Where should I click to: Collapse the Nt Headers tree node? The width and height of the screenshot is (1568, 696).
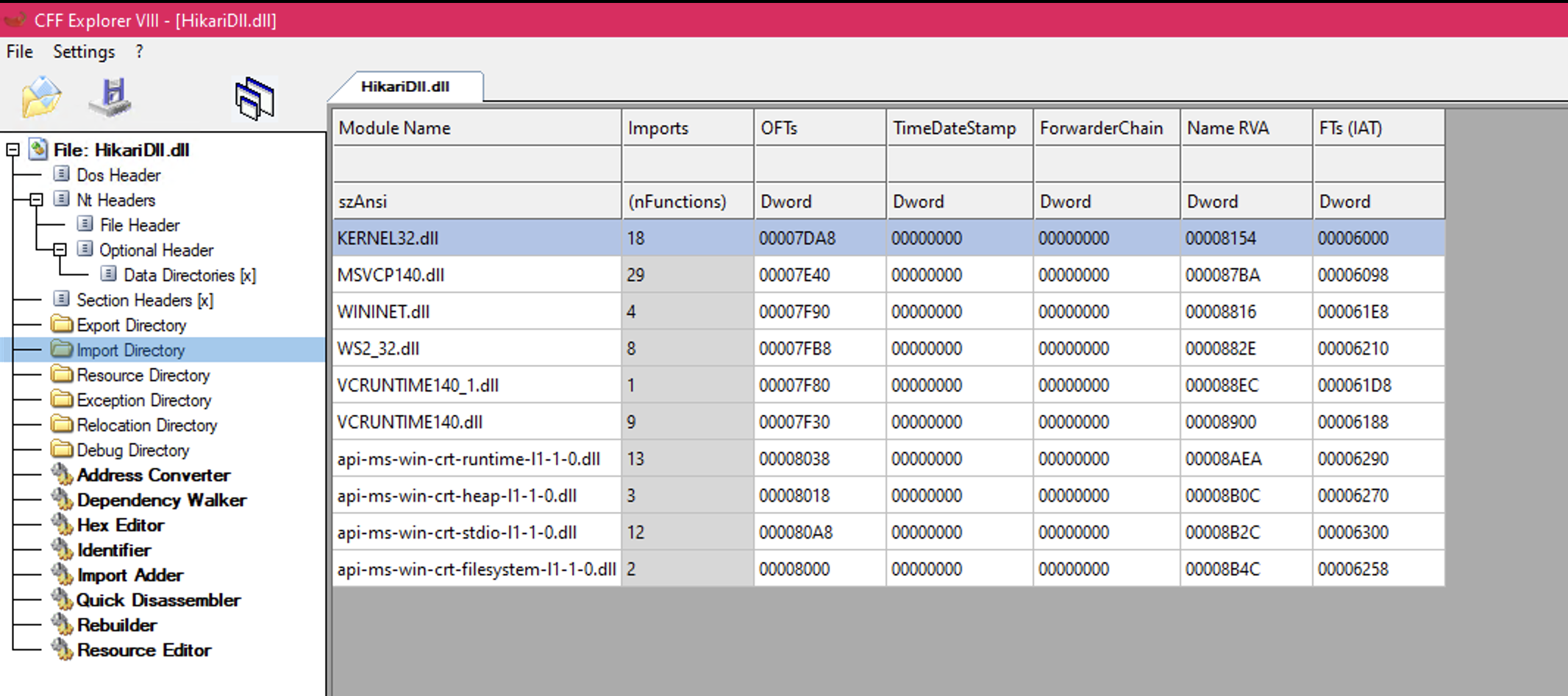(x=36, y=200)
